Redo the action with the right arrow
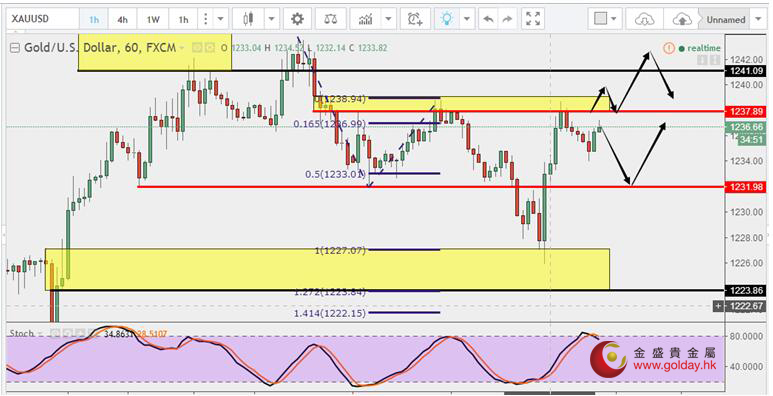 click(507, 19)
